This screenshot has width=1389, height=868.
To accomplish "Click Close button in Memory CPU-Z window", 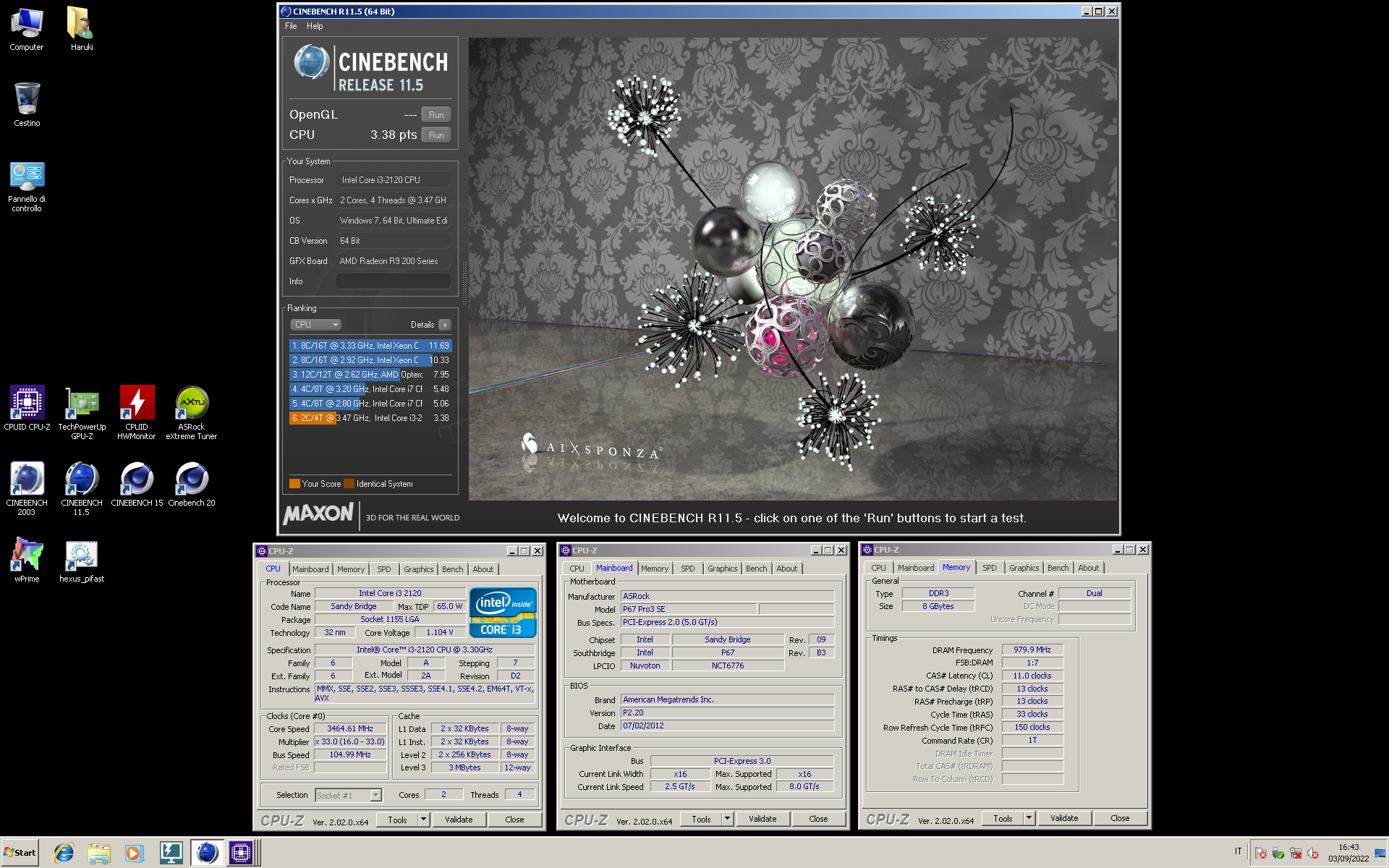I will tap(1120, 818).
